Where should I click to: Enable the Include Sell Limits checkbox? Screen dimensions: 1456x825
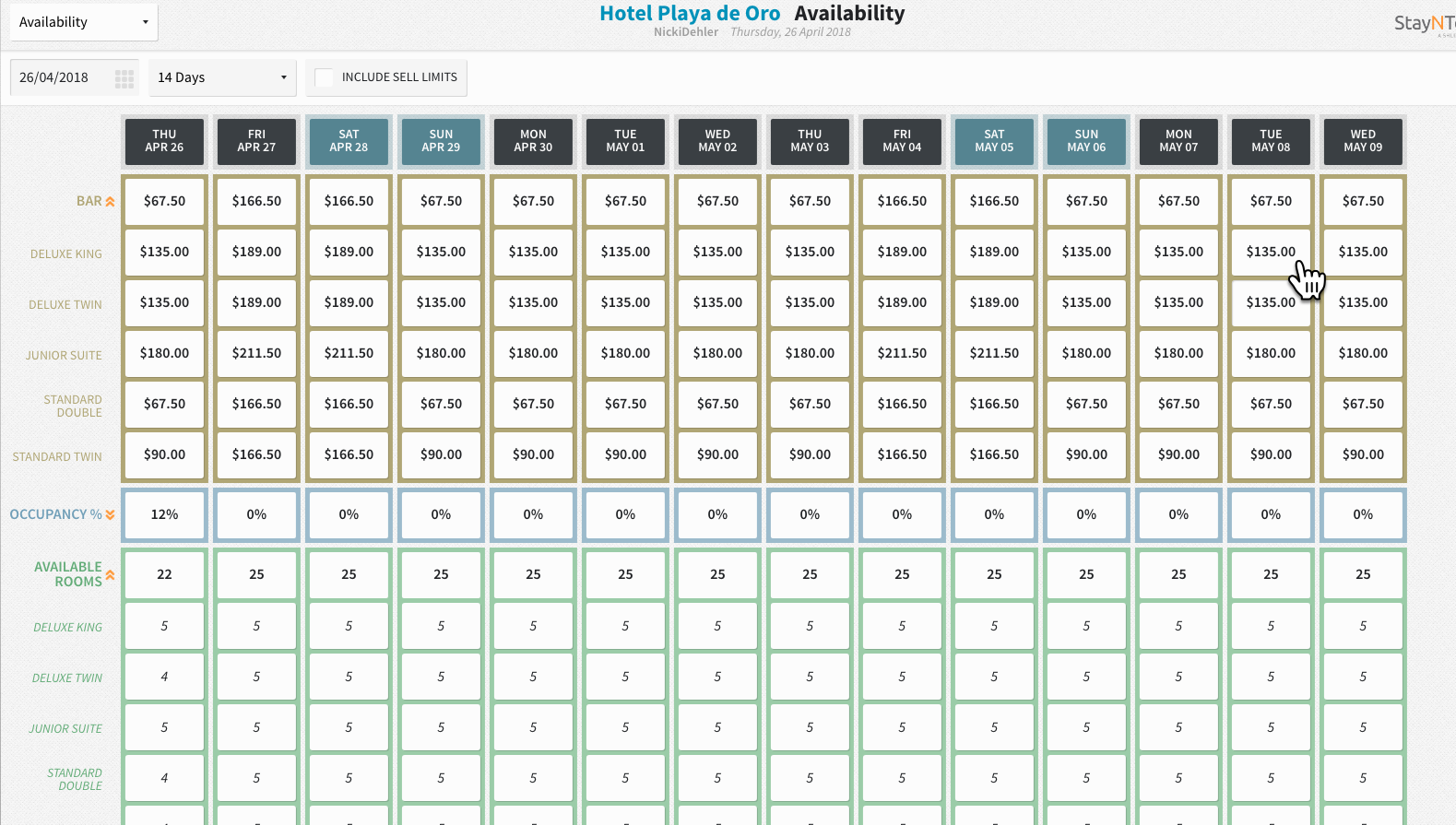(x=324, y=77)
